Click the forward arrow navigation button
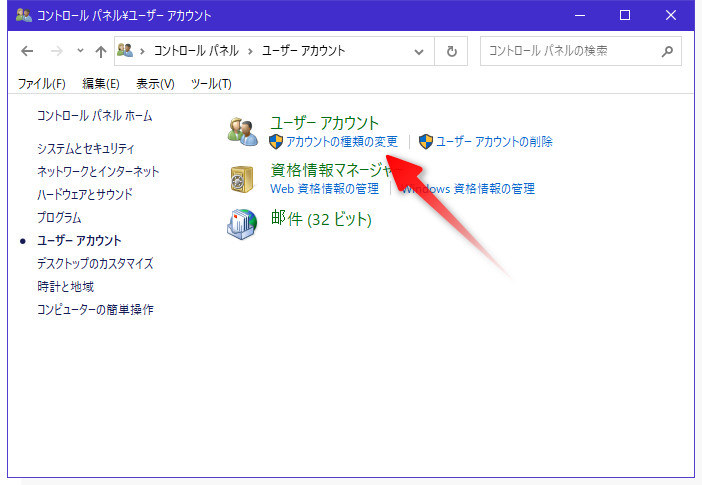702x485 pixels. (x=56, y=51)
